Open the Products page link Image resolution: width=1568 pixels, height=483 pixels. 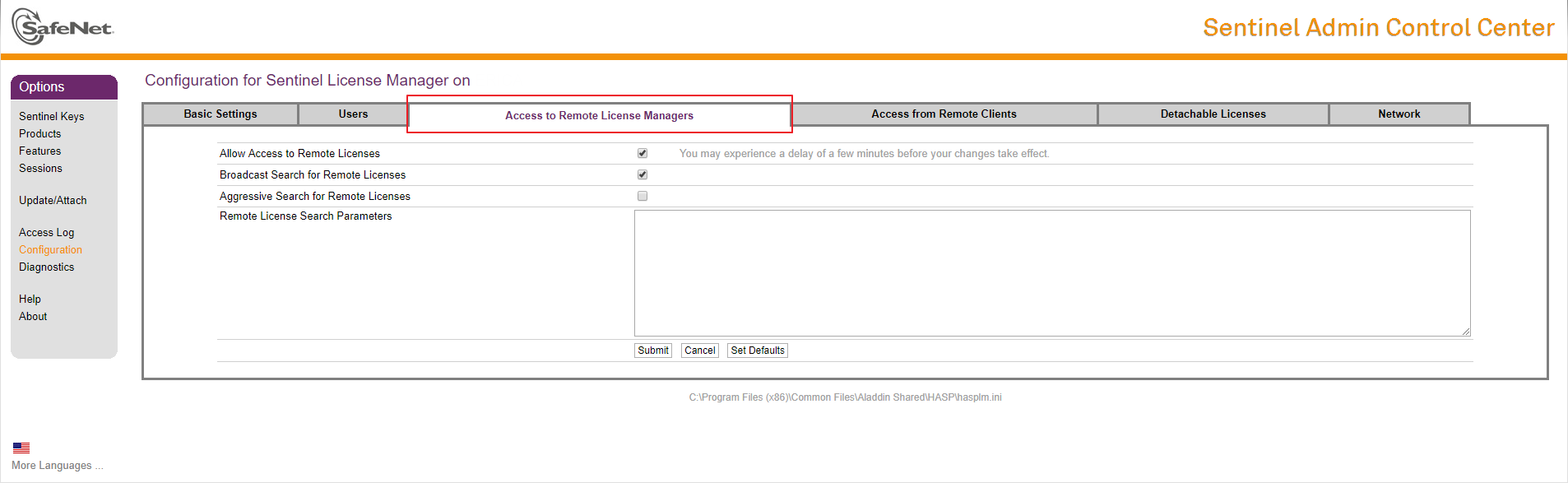(40, 134)
